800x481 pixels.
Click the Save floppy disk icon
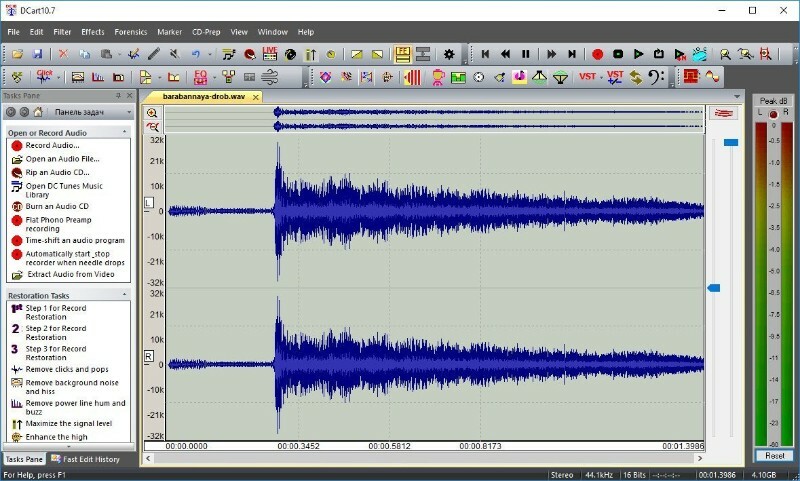pyautogui.click(x=37, y=54)
